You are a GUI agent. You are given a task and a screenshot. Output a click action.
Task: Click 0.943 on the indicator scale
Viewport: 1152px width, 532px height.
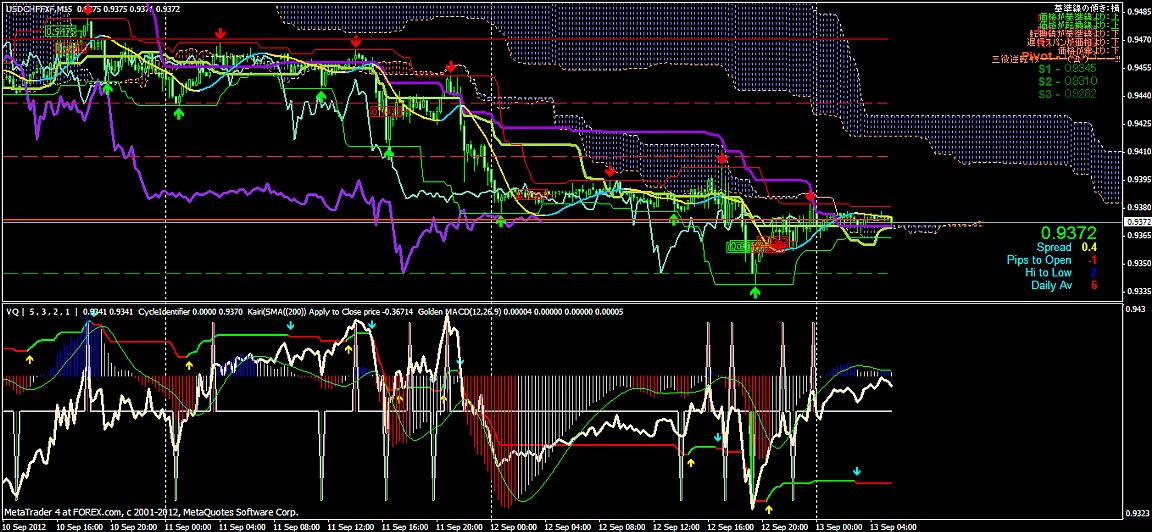pos(1136,309)
